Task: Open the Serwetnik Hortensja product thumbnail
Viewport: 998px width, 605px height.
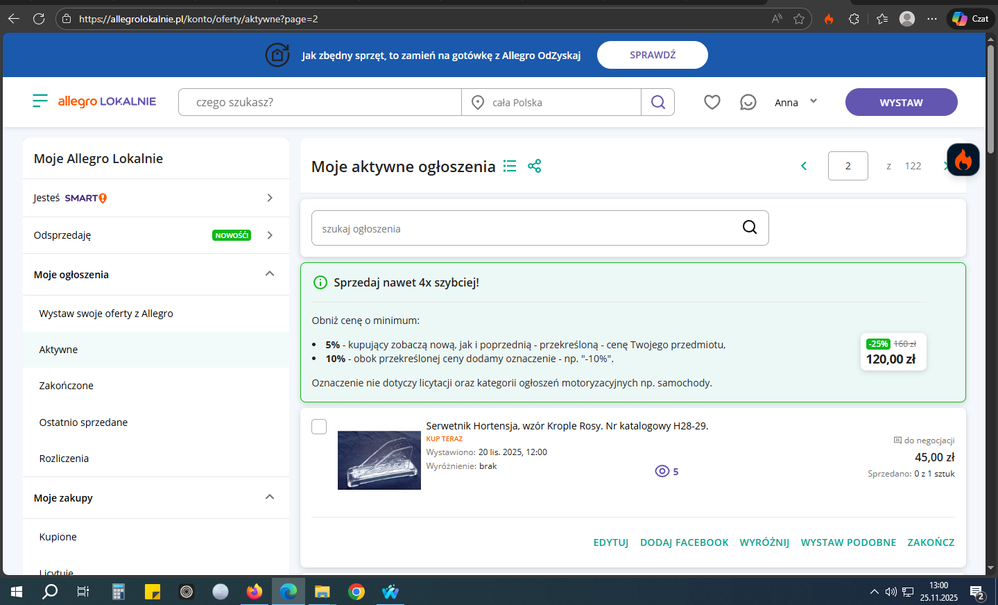Action: [x=379, y=460]
